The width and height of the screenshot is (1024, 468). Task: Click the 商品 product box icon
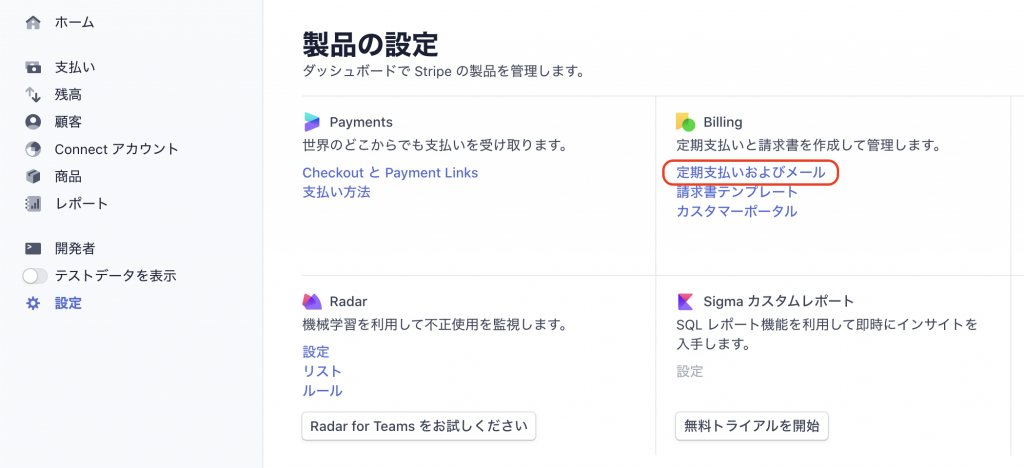pos(33,176)
